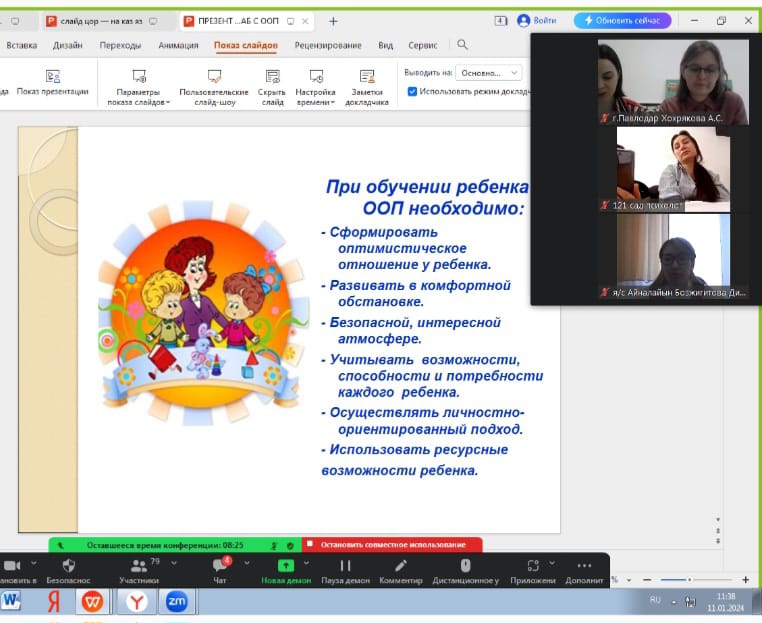This screenshot has width=762, height=623.
Task: Open Zoom Chat (Чат) panel
Action: 219,570
